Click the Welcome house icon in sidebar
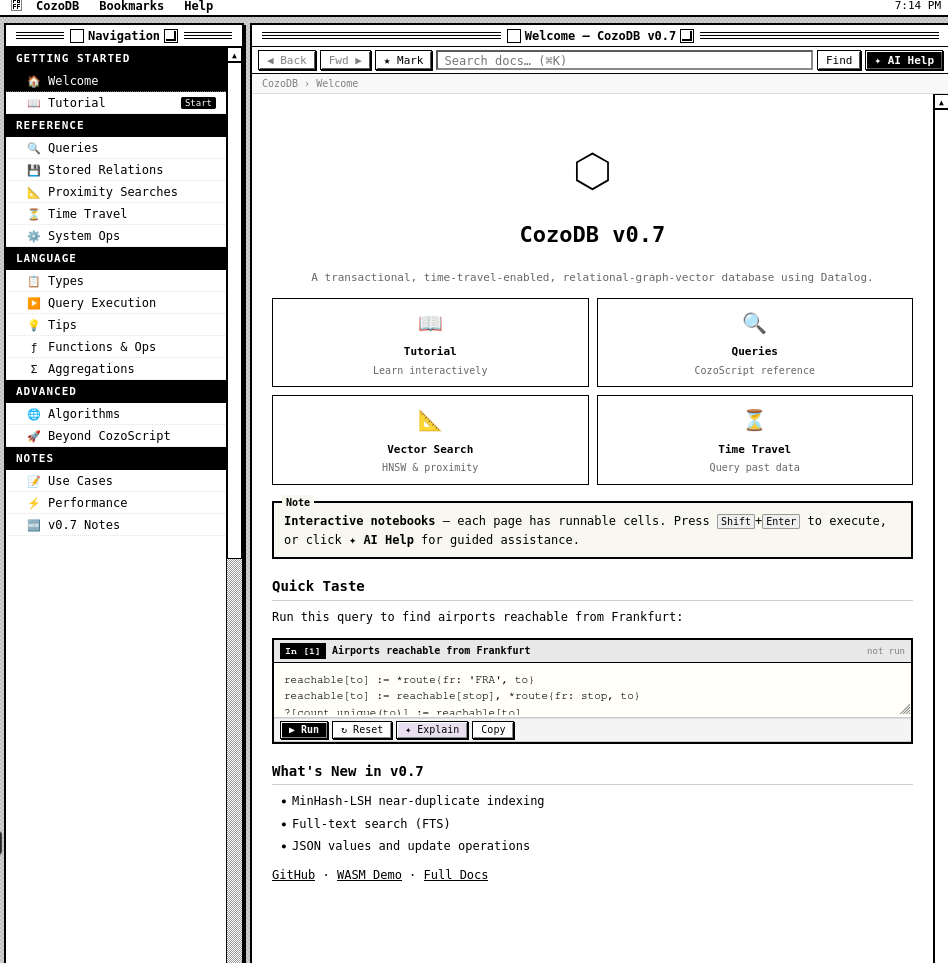 pos(34,81)
